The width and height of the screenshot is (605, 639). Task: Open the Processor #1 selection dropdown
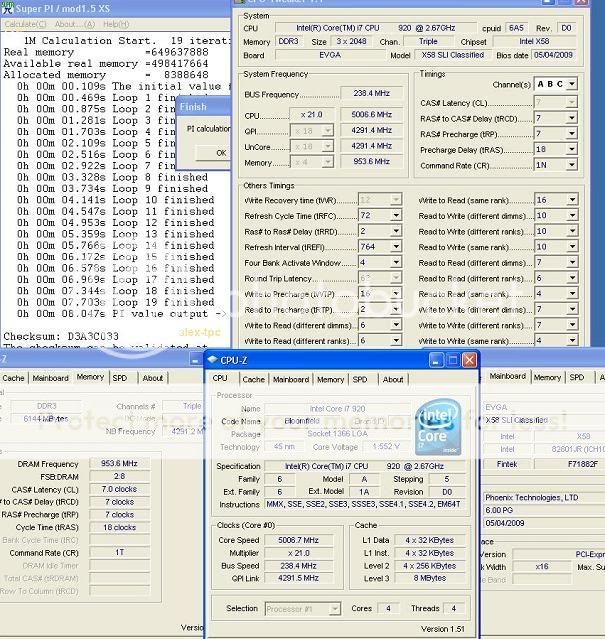[x=334, y=609]
